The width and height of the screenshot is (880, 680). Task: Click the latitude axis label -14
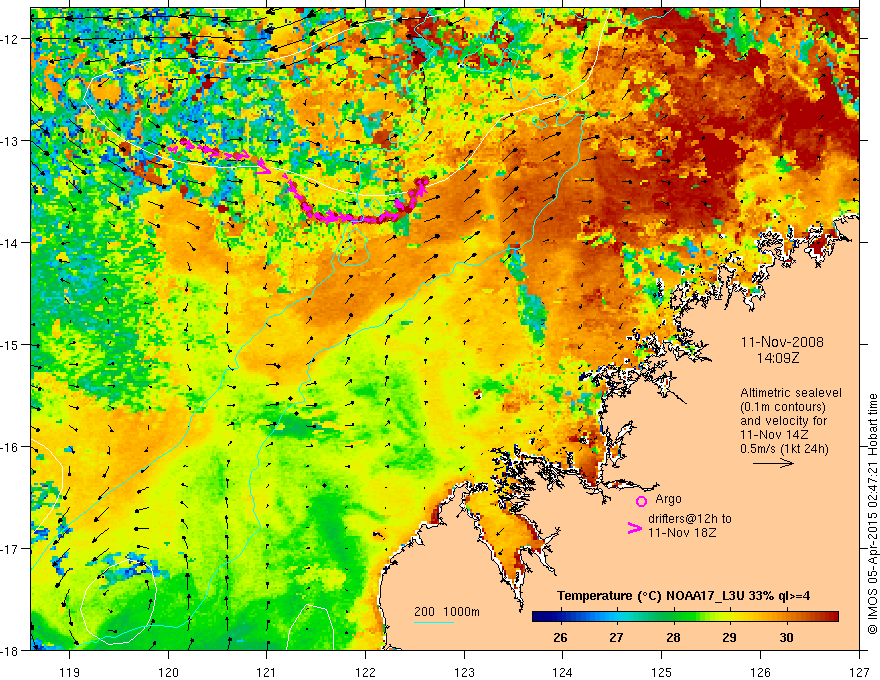click(11, 243)
